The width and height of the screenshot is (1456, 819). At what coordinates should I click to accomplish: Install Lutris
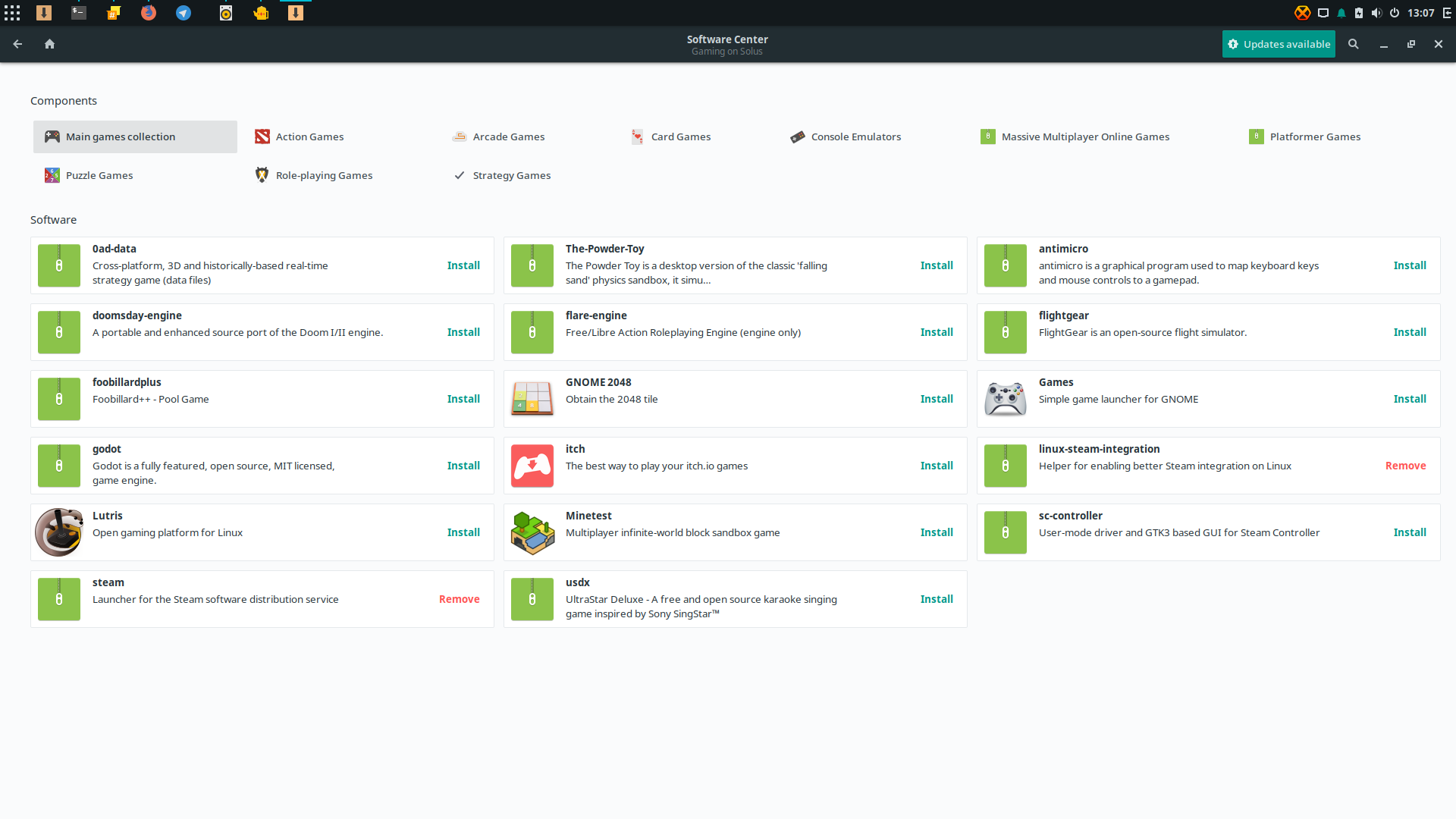(x=463, y=532)
